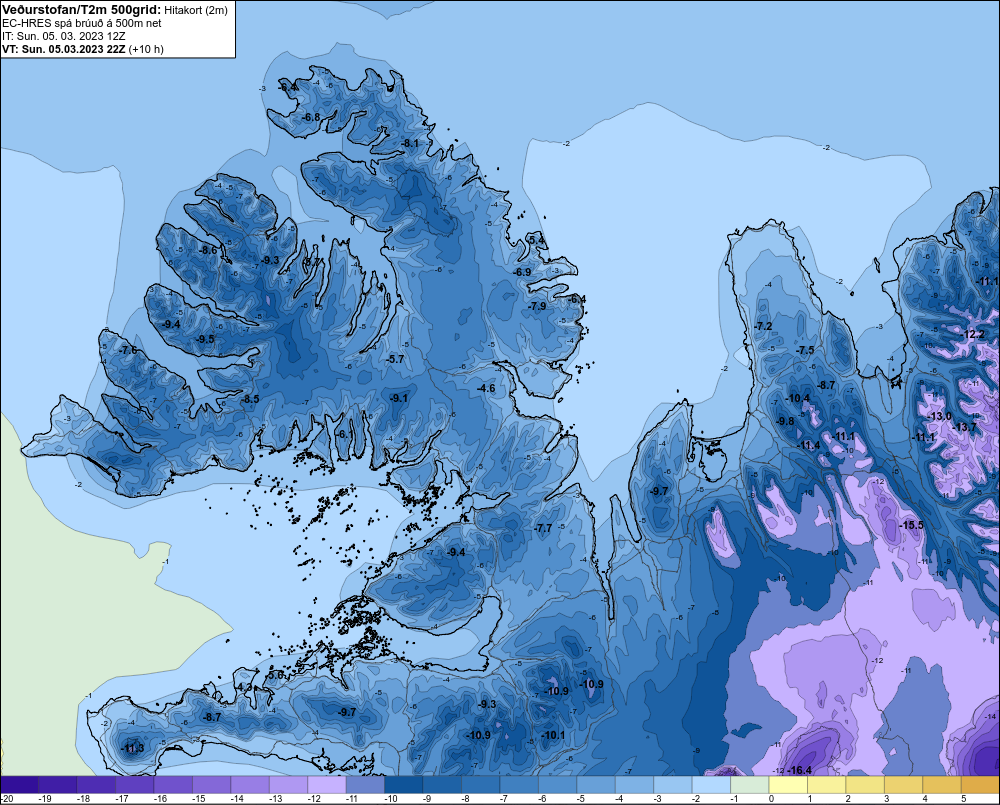Click the -13.7 temperature label
This screenshot has height=805, width=1000.
coord(964,427)
